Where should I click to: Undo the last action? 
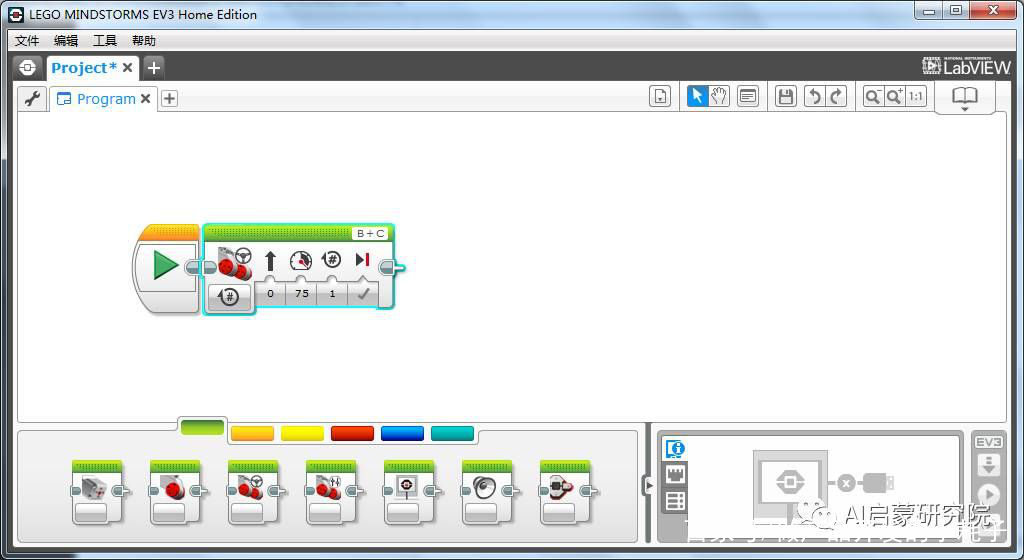tap(814, 97)
